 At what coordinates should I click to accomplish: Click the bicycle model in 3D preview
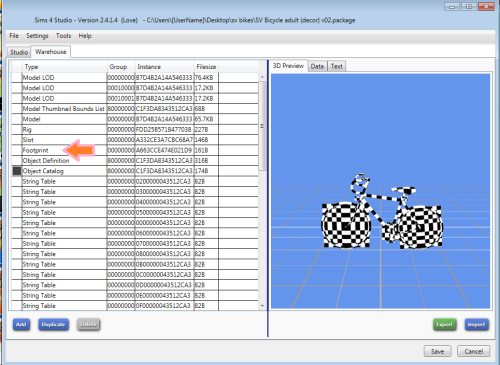click(382, 212)
